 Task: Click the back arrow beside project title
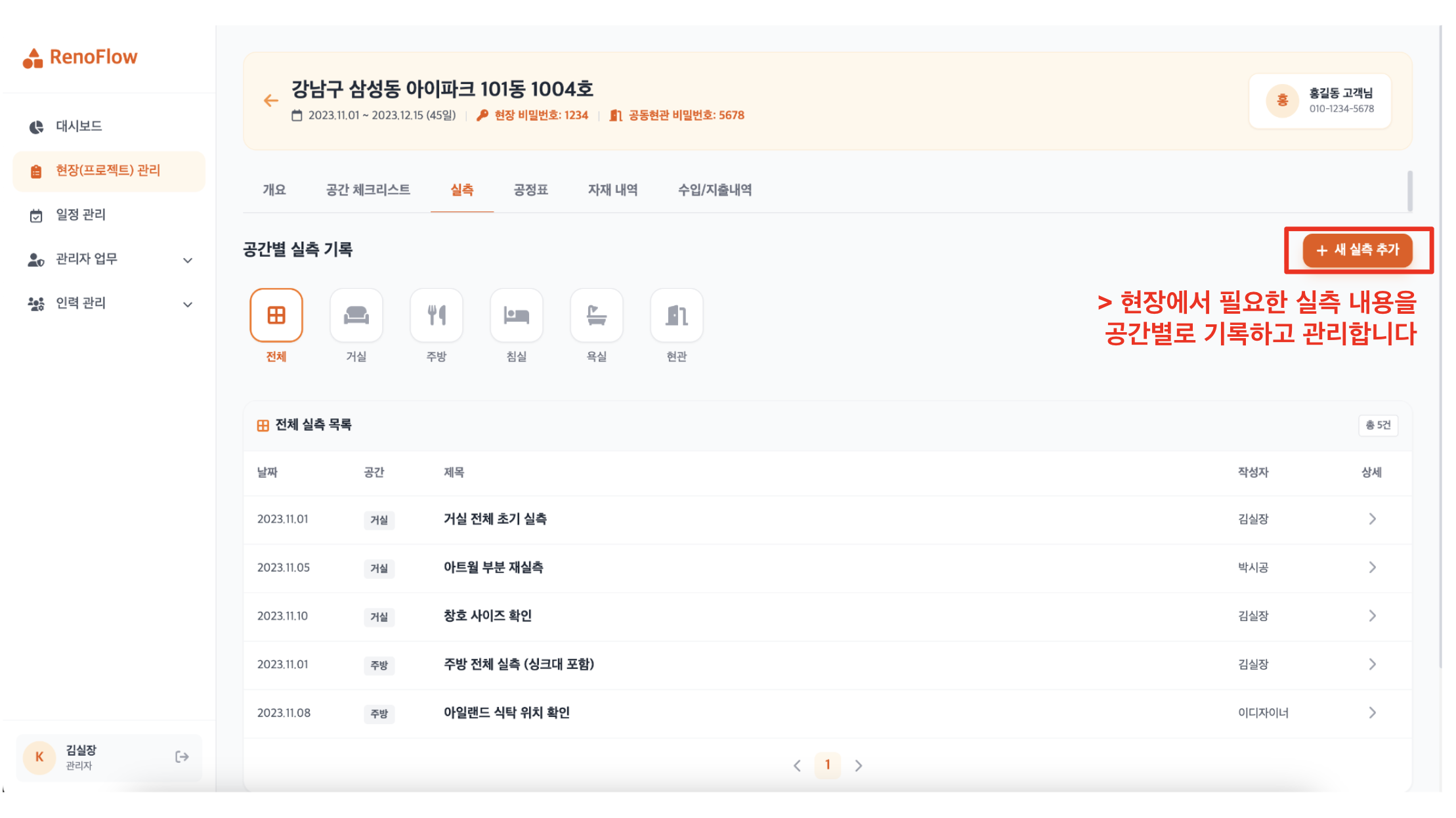[x=271, y=100]
